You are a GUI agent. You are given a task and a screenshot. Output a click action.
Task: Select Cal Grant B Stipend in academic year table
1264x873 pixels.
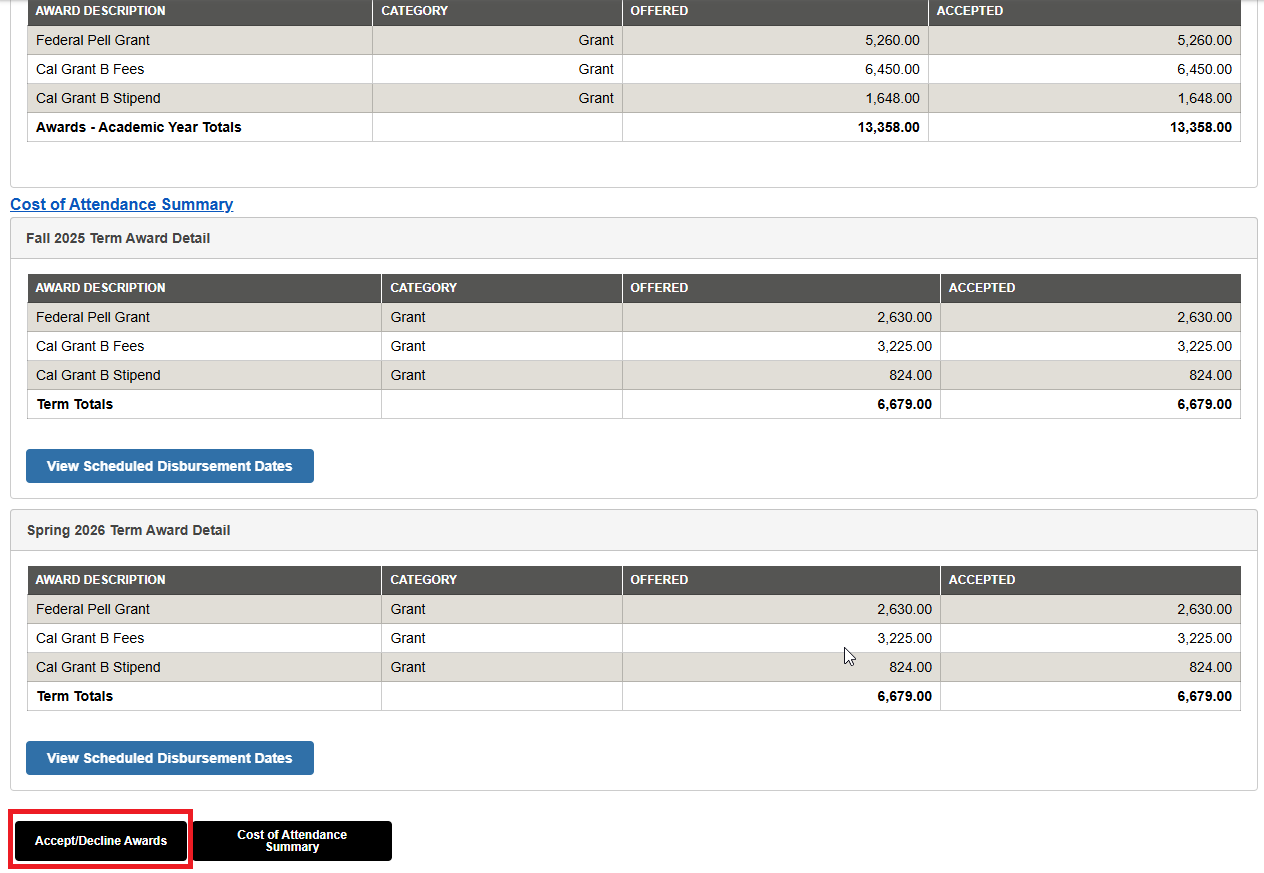98,98
